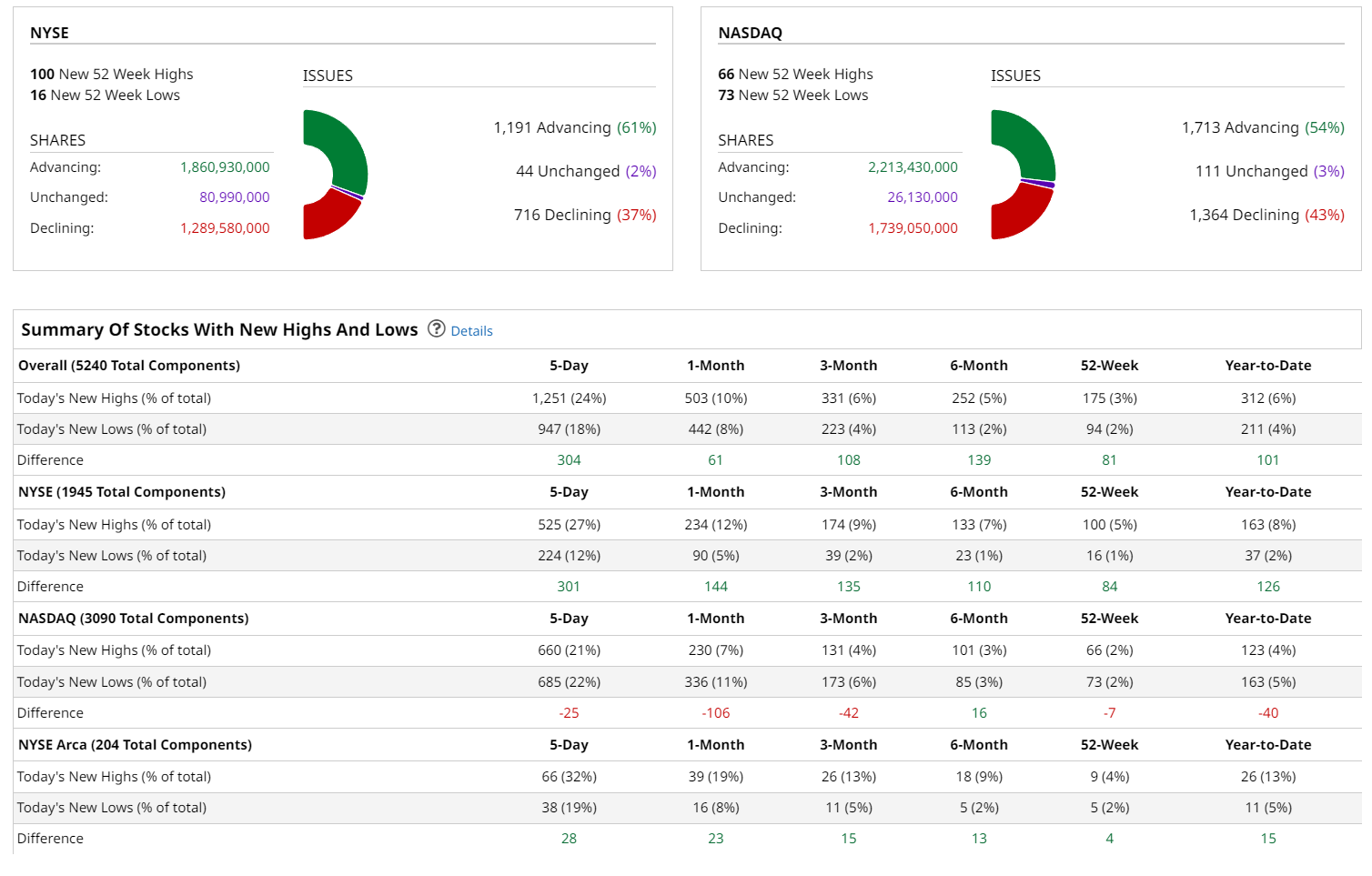Viewport: 1372px width, 876px height.
Task: Click NYSE Arca 6-Month new highs '18 (9%)'
Action: [x=979, y=777]
